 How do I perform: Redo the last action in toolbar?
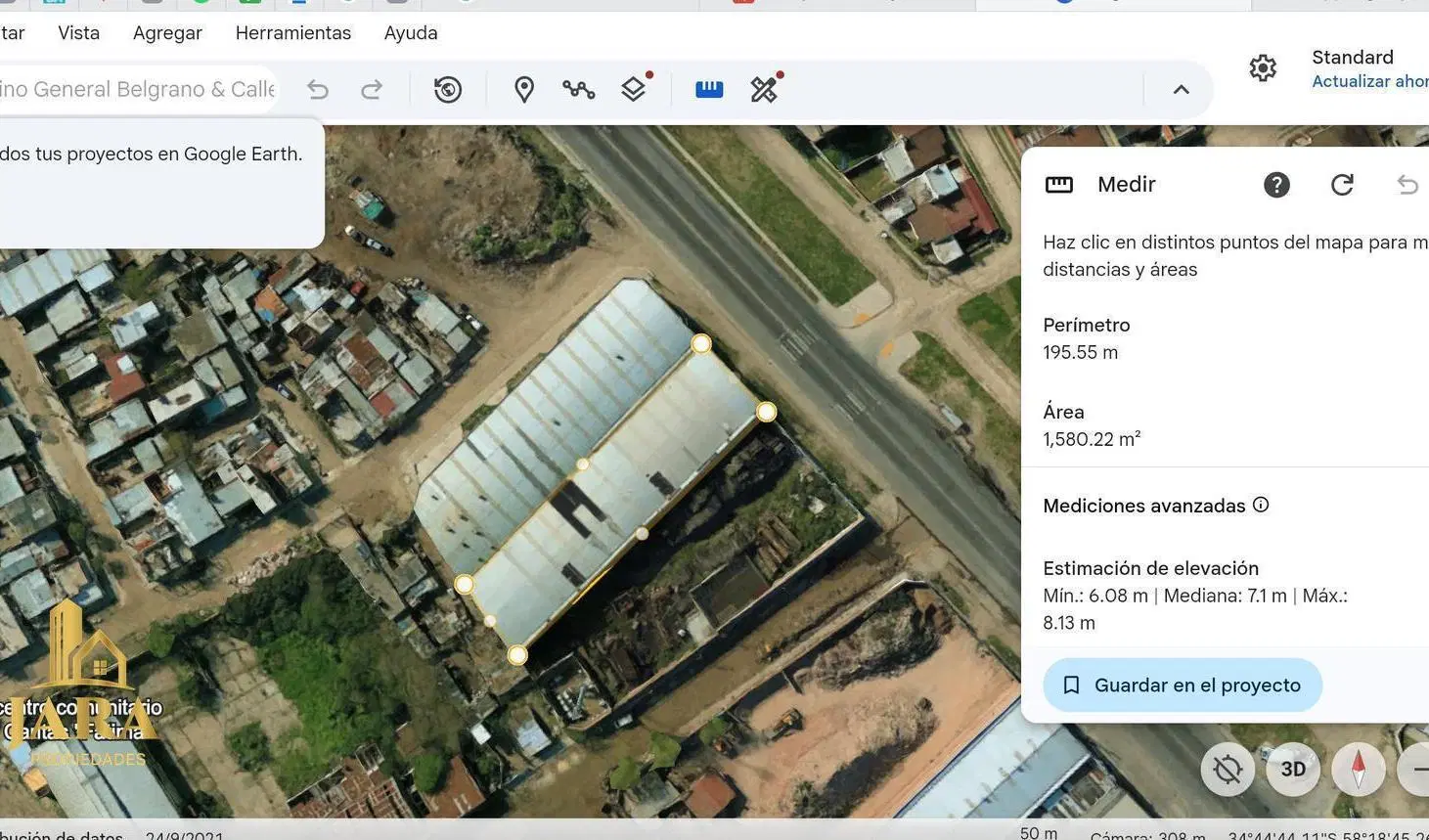372,90
